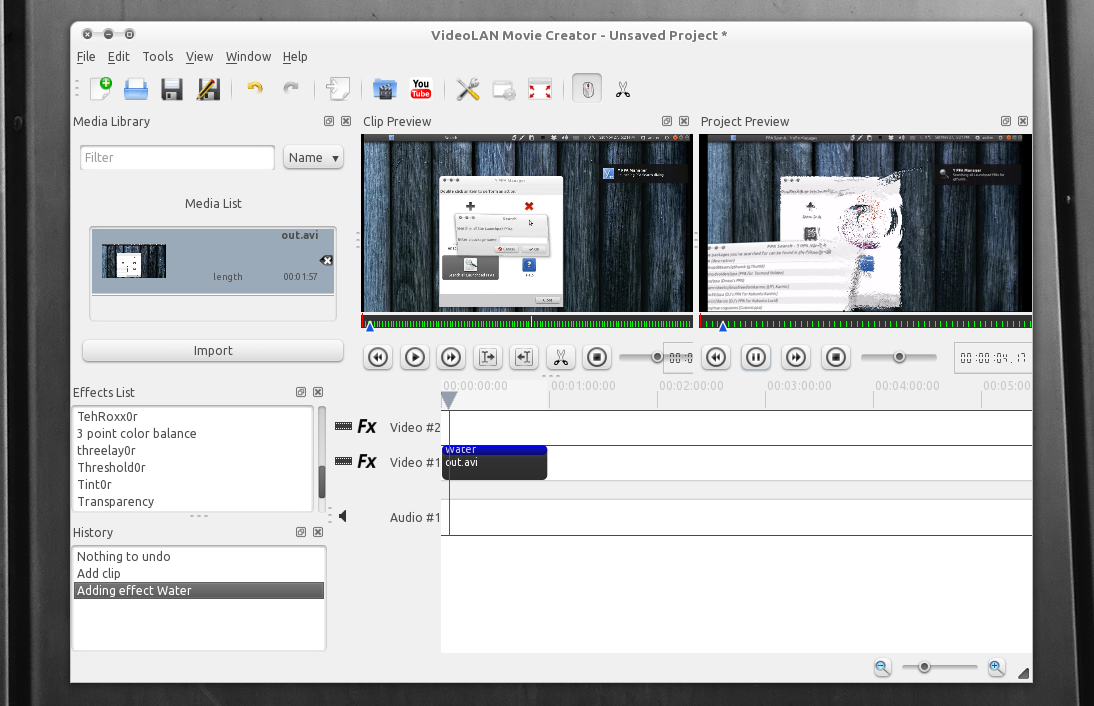Open a project with the folder icon
Screen dimensions: 1094x706
136,89
